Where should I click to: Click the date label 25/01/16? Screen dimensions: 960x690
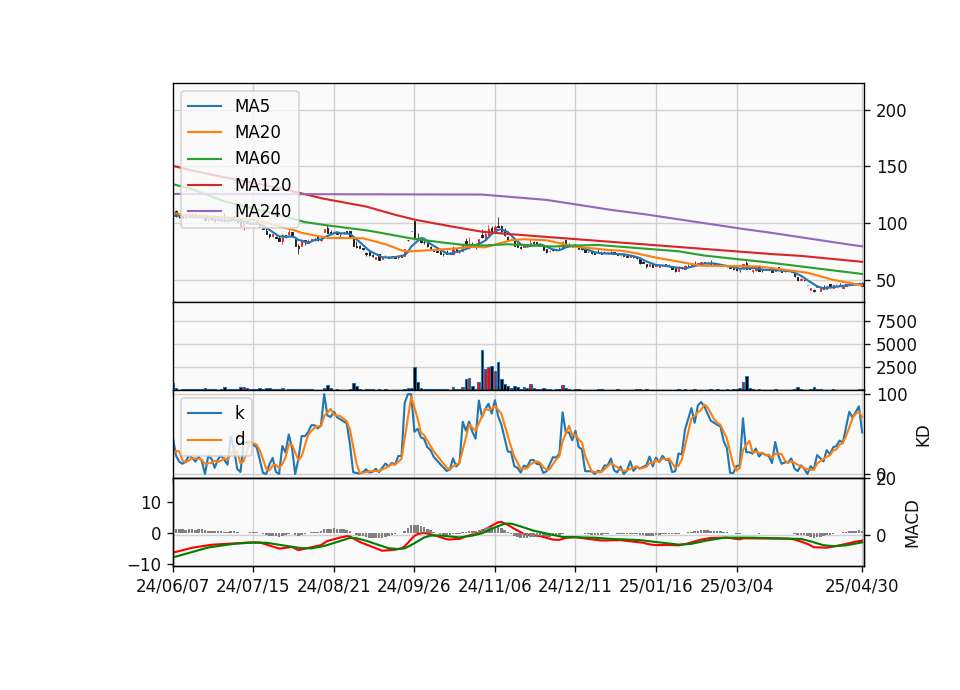(656, 586)
